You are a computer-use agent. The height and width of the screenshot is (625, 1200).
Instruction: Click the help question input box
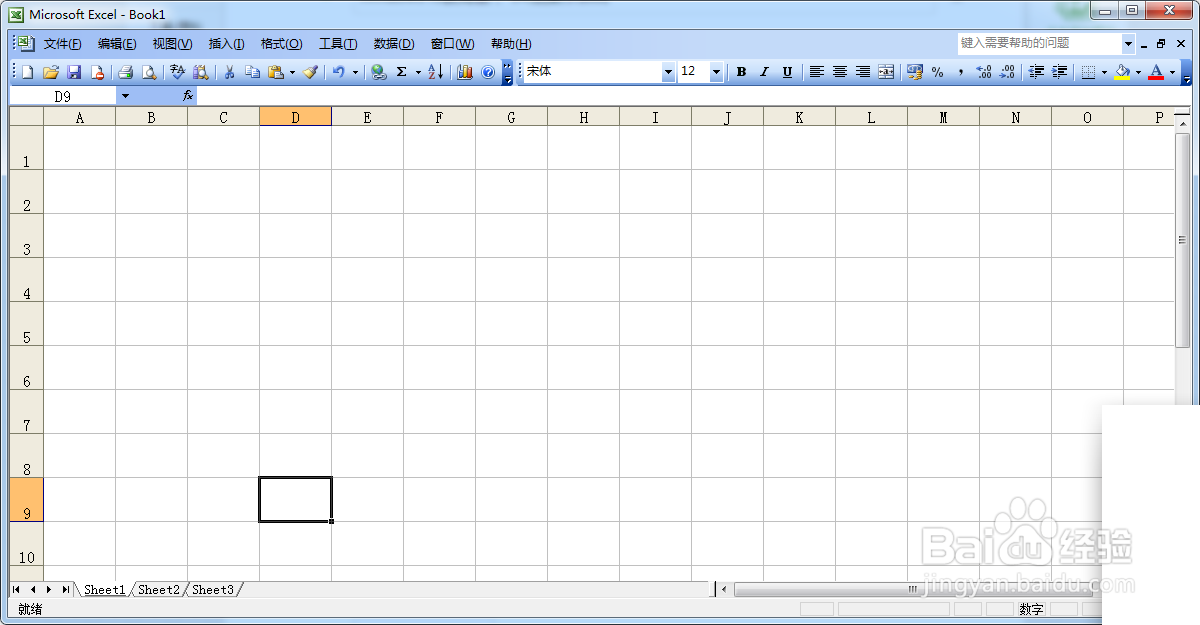[1039, 43]
